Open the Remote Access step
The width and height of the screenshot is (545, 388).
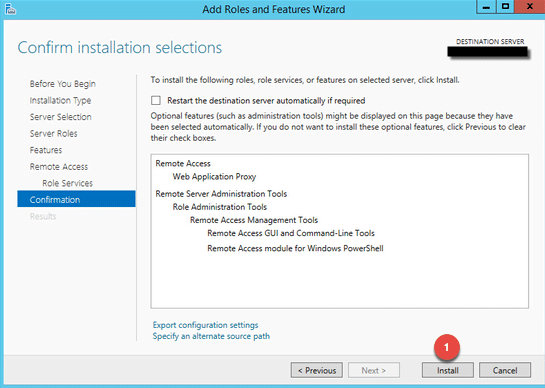pos(59,167)
